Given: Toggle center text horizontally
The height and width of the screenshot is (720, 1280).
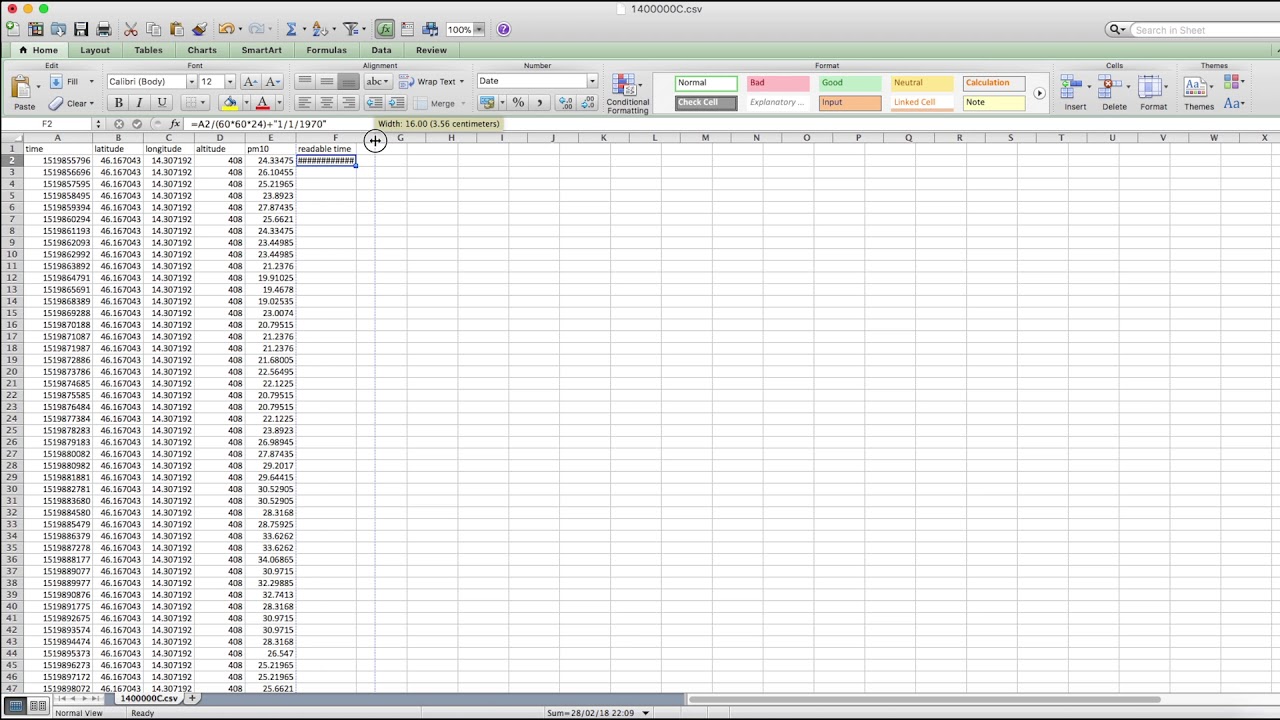Looking at the screenshot, I should [x=326, y=103].
